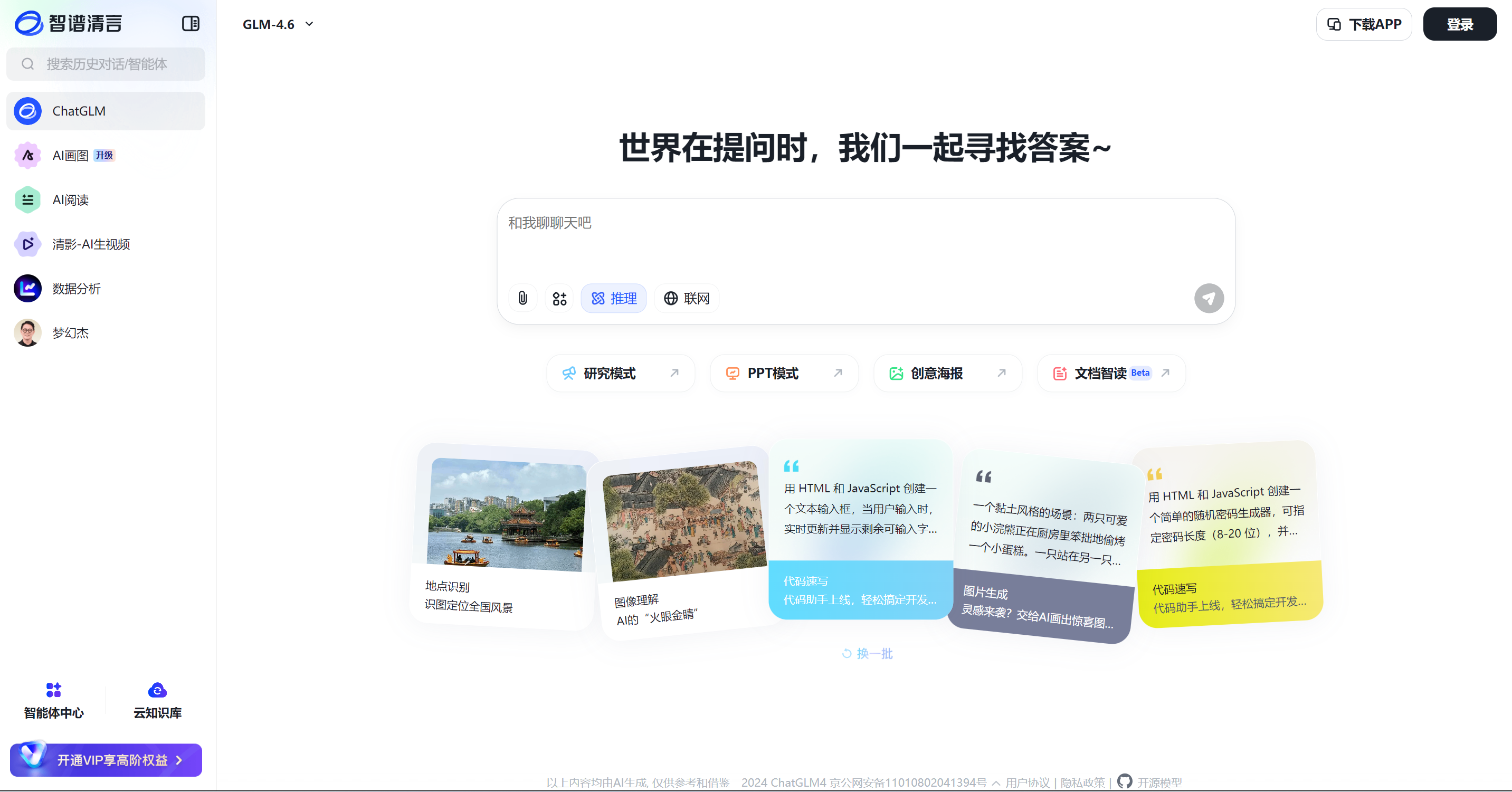Open the 数据分析 data analysis tool
The width and height of the screenshot is (1512, 792).
click(75, 288)
